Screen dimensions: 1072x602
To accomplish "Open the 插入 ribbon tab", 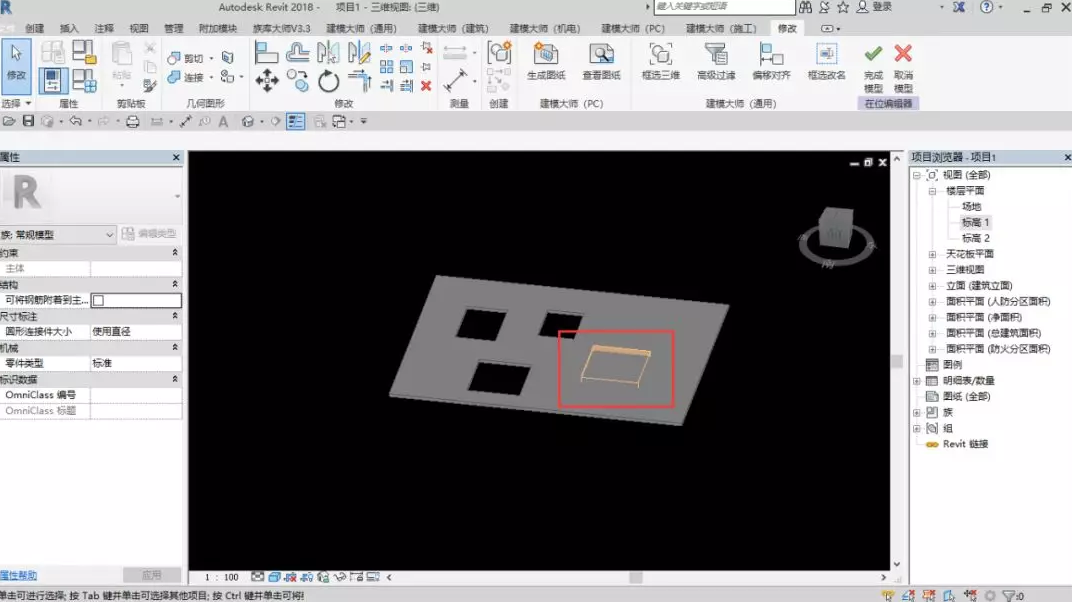I will (x=69, y=29).
